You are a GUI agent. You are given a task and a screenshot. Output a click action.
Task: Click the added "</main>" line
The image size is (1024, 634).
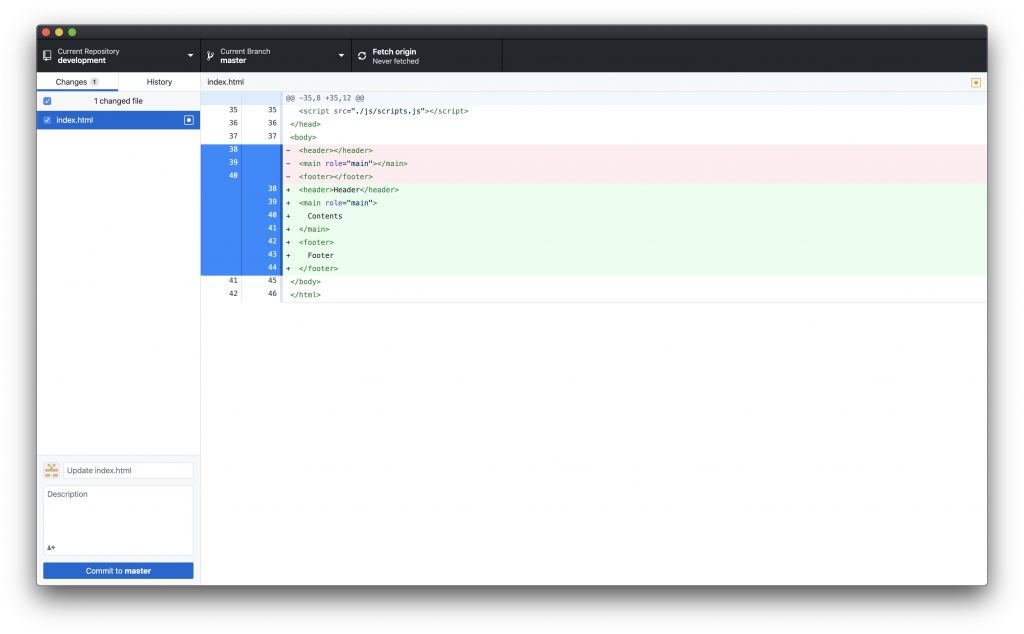tap(314, 229)
